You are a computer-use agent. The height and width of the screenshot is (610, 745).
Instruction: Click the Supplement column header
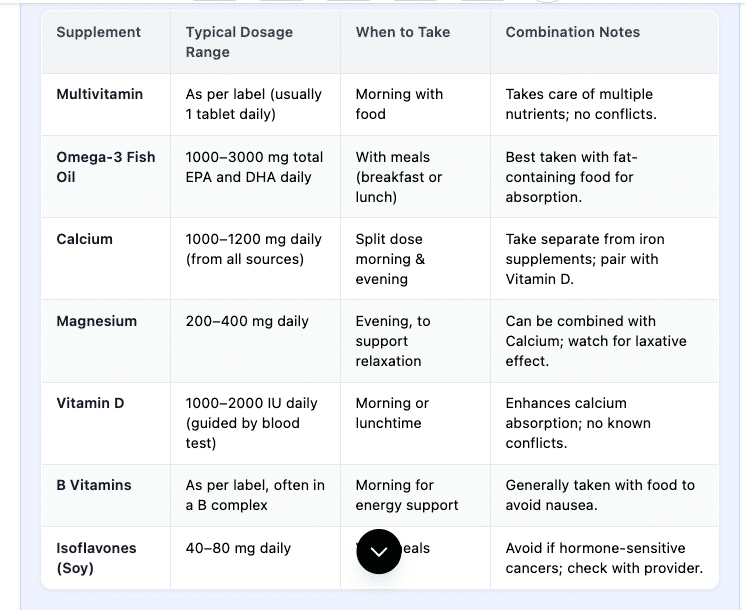[97, 32]
